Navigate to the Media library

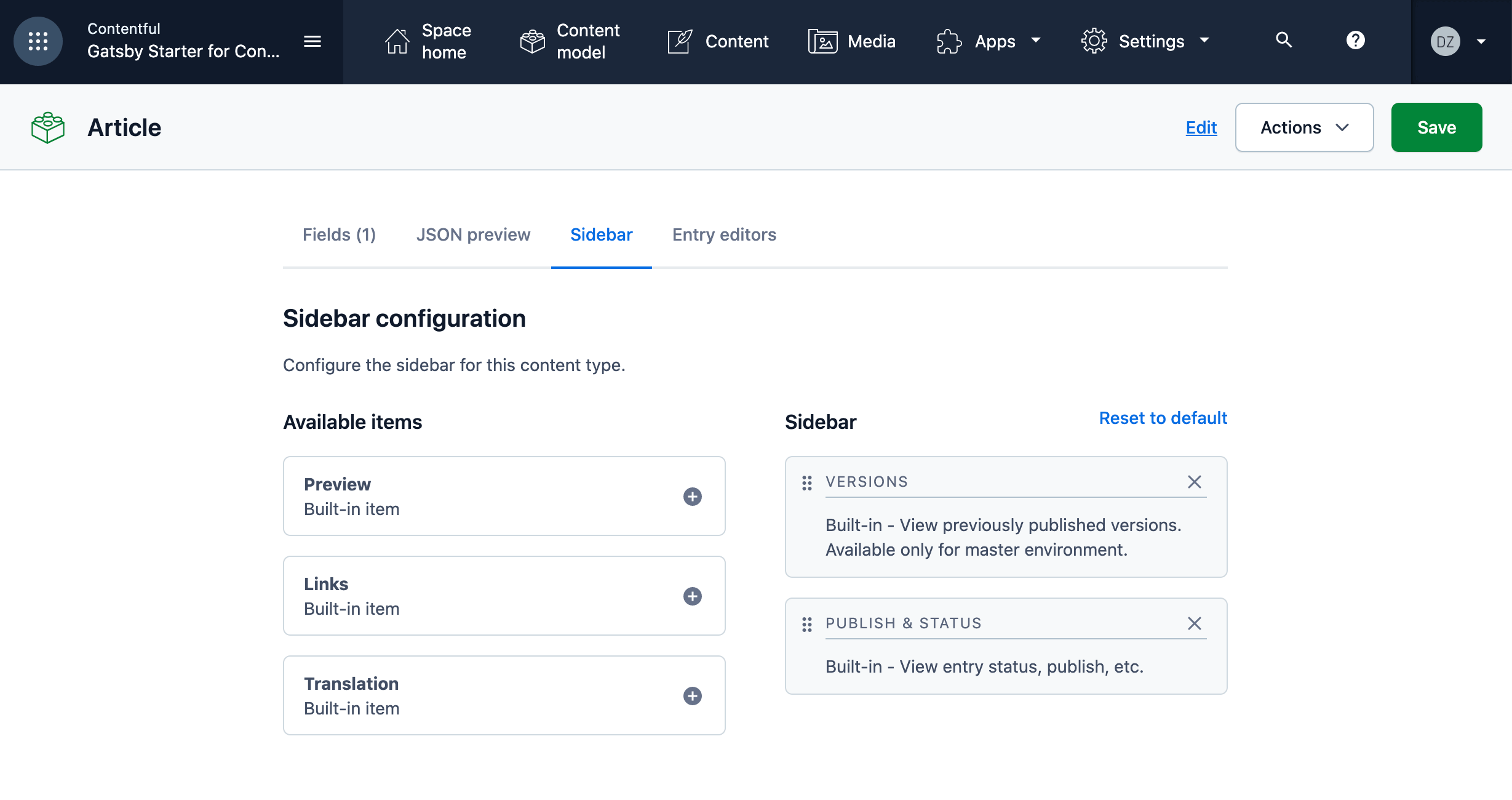(x=852, y=41)
